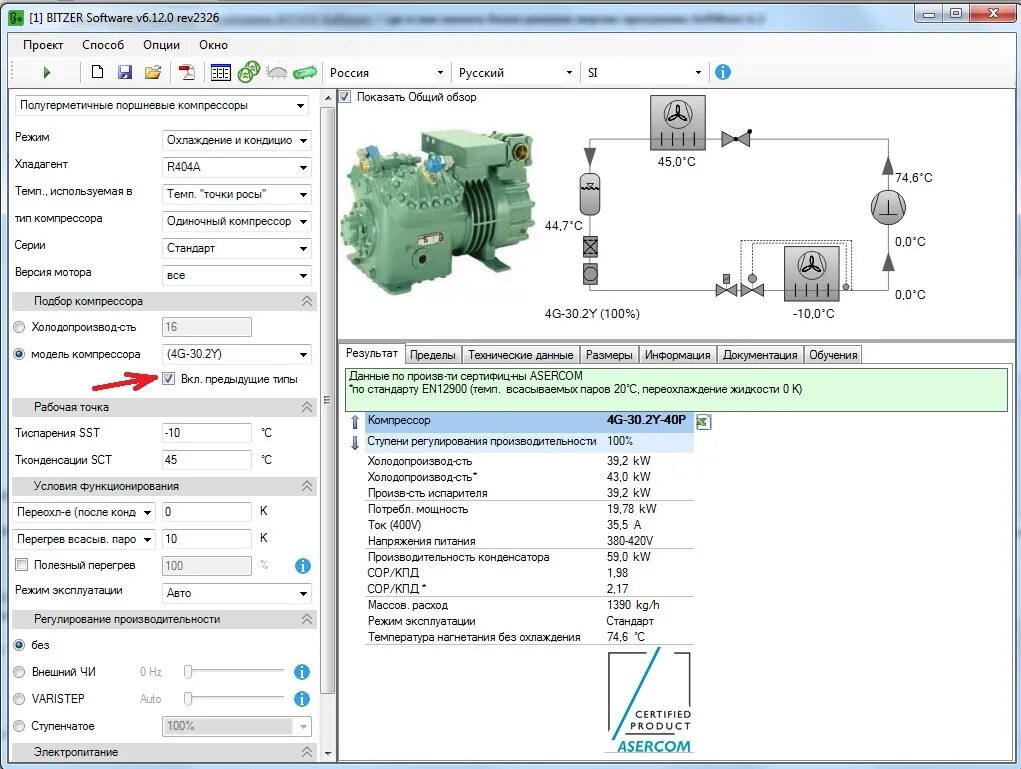Viewport: 1021px width, 769px height.
Task: Select the green compressor selection icon
Action: pos(248,72)
